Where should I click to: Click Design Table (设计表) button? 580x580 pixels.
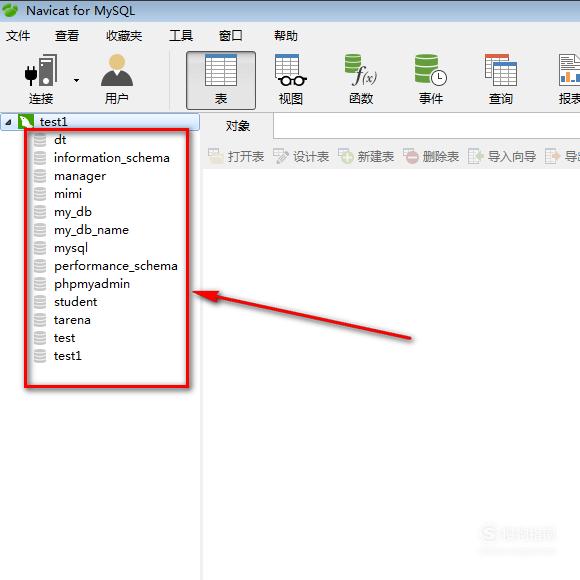(x=301, y=156)
